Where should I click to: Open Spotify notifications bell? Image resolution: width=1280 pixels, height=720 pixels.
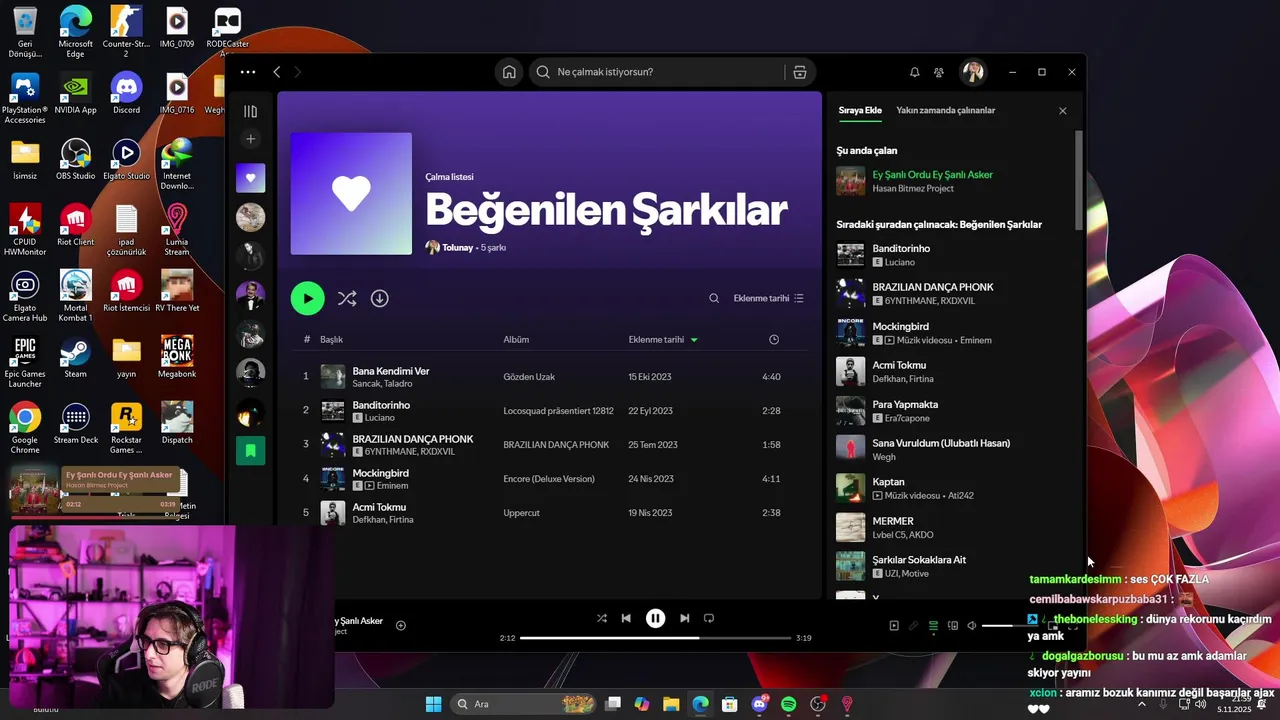(914, 72)
